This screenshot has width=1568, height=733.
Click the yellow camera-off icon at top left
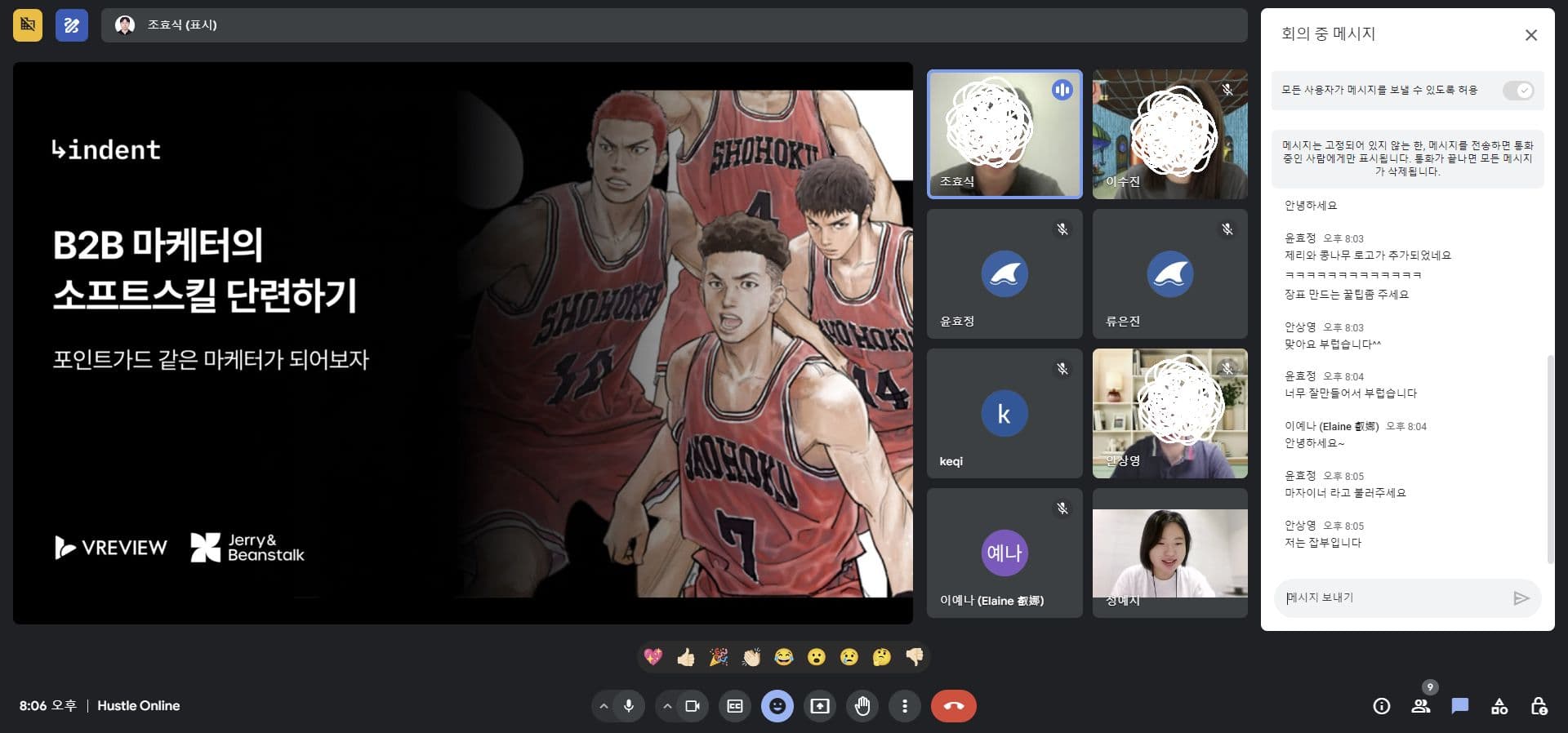pos(28,25)
